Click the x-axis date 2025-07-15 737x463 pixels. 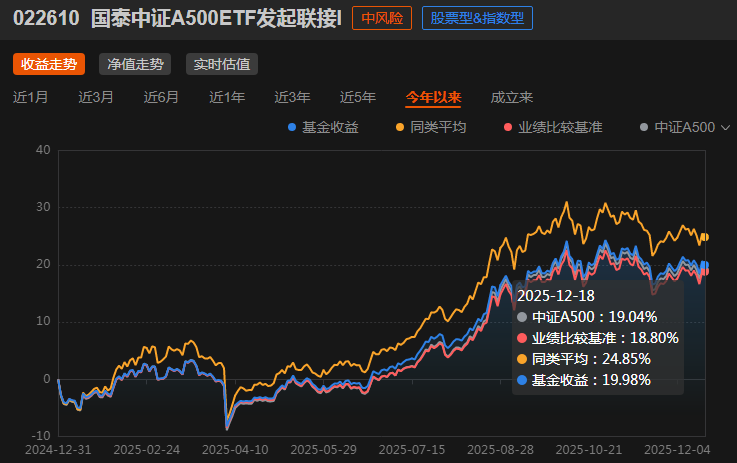412,450
